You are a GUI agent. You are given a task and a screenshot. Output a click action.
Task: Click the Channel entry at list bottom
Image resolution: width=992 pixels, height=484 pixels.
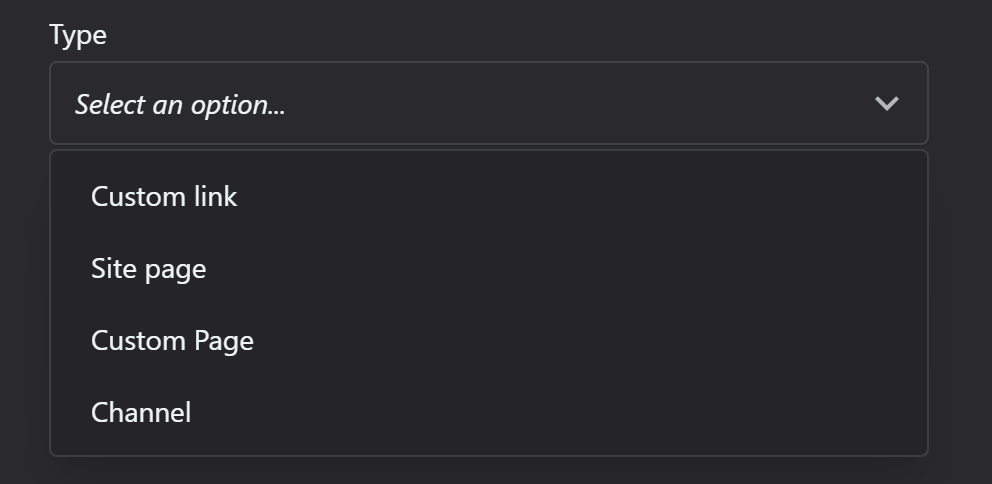point(488,413)
